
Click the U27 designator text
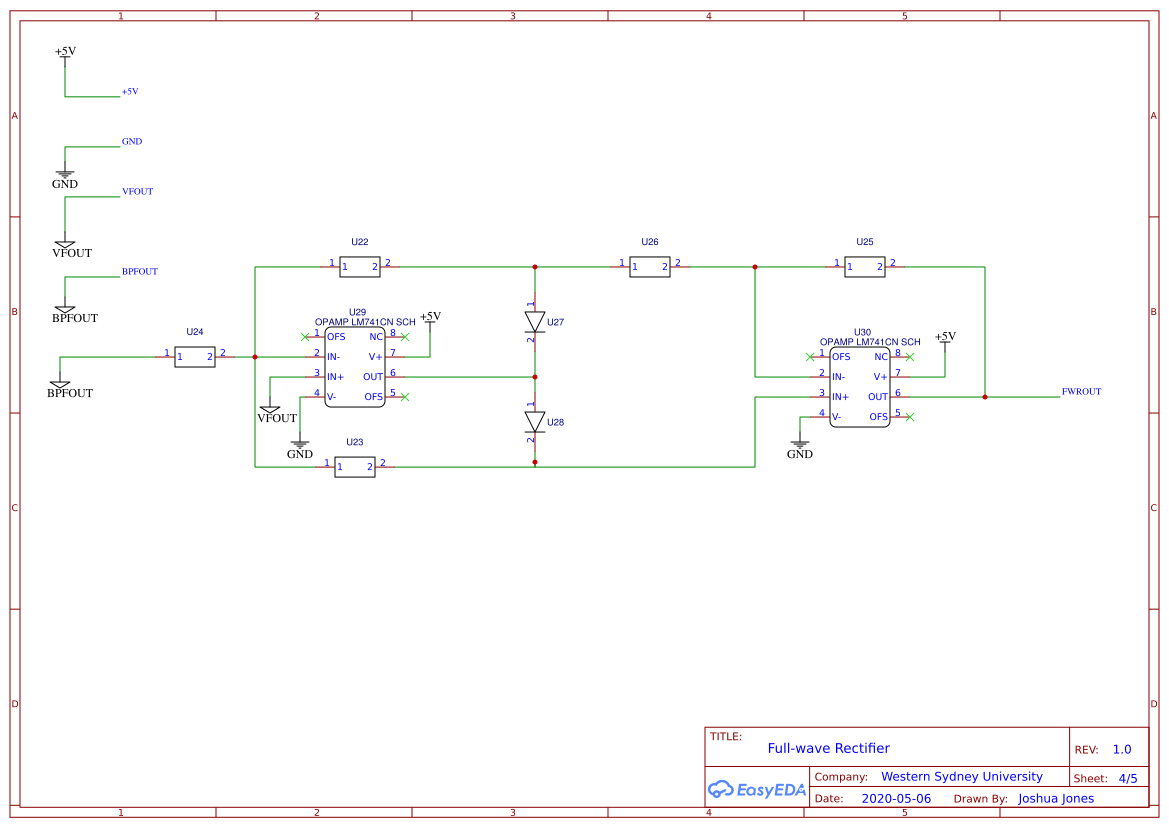coord(555,323)
